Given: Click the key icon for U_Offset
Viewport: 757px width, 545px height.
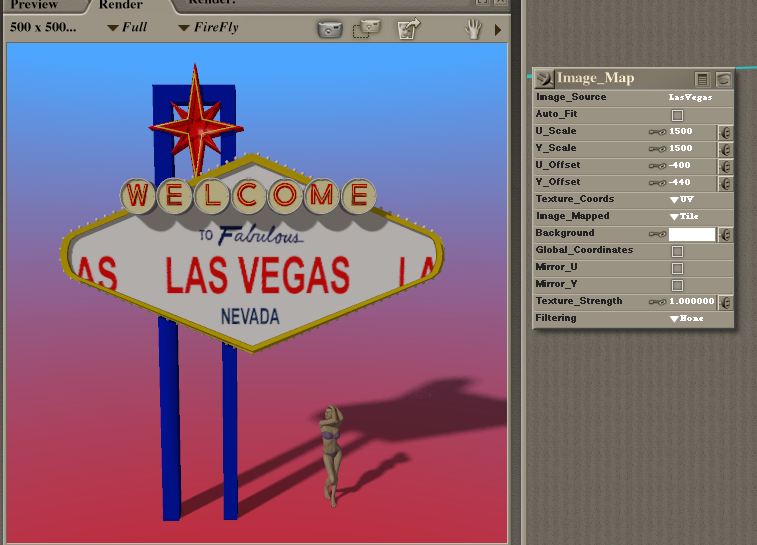Looking at the screenshot, I should coord(657,166).
